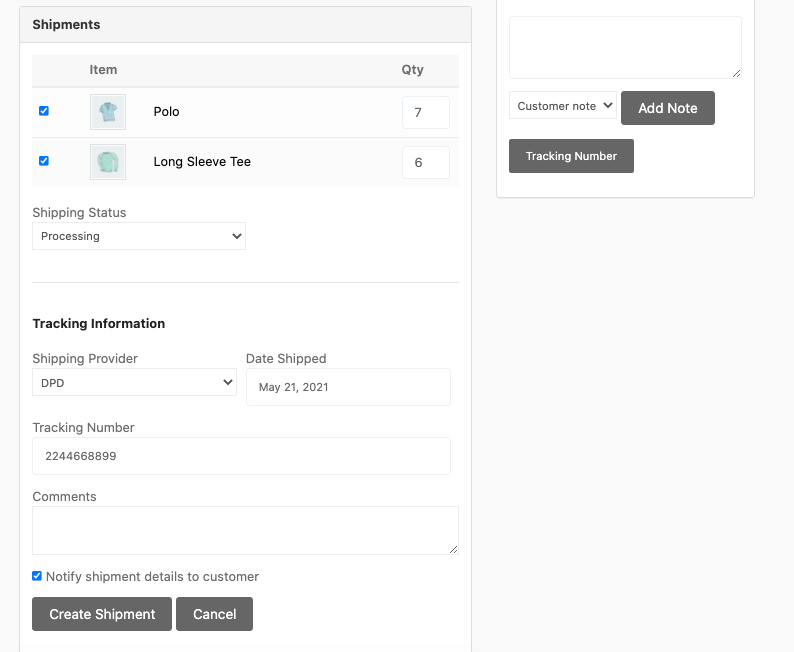Viewport: 794px width, 652px height.
Task: Grab the Comments textarea resize handle
Action: click(454, 550)
